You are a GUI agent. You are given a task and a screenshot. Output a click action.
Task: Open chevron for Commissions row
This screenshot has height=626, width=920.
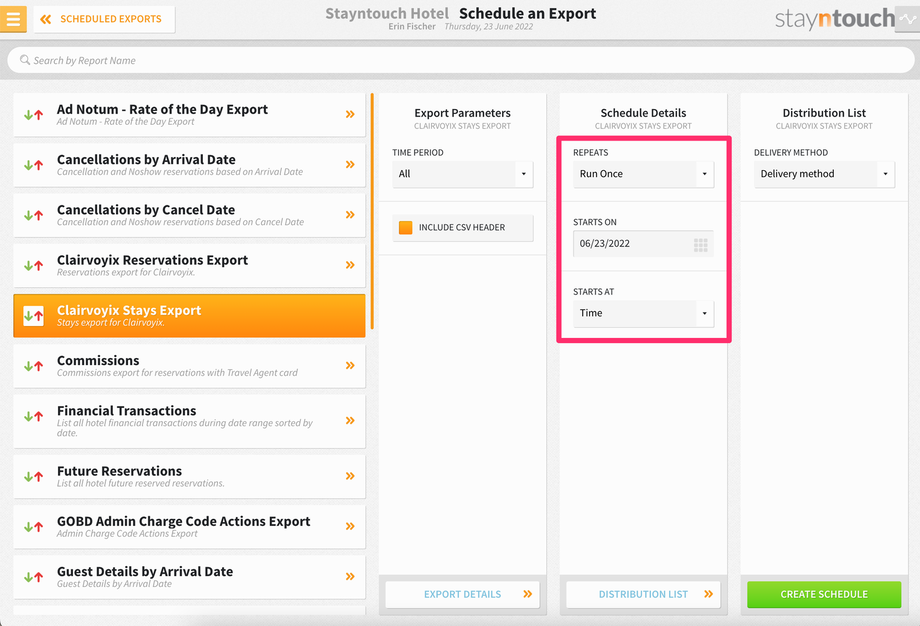coord(350,366)
